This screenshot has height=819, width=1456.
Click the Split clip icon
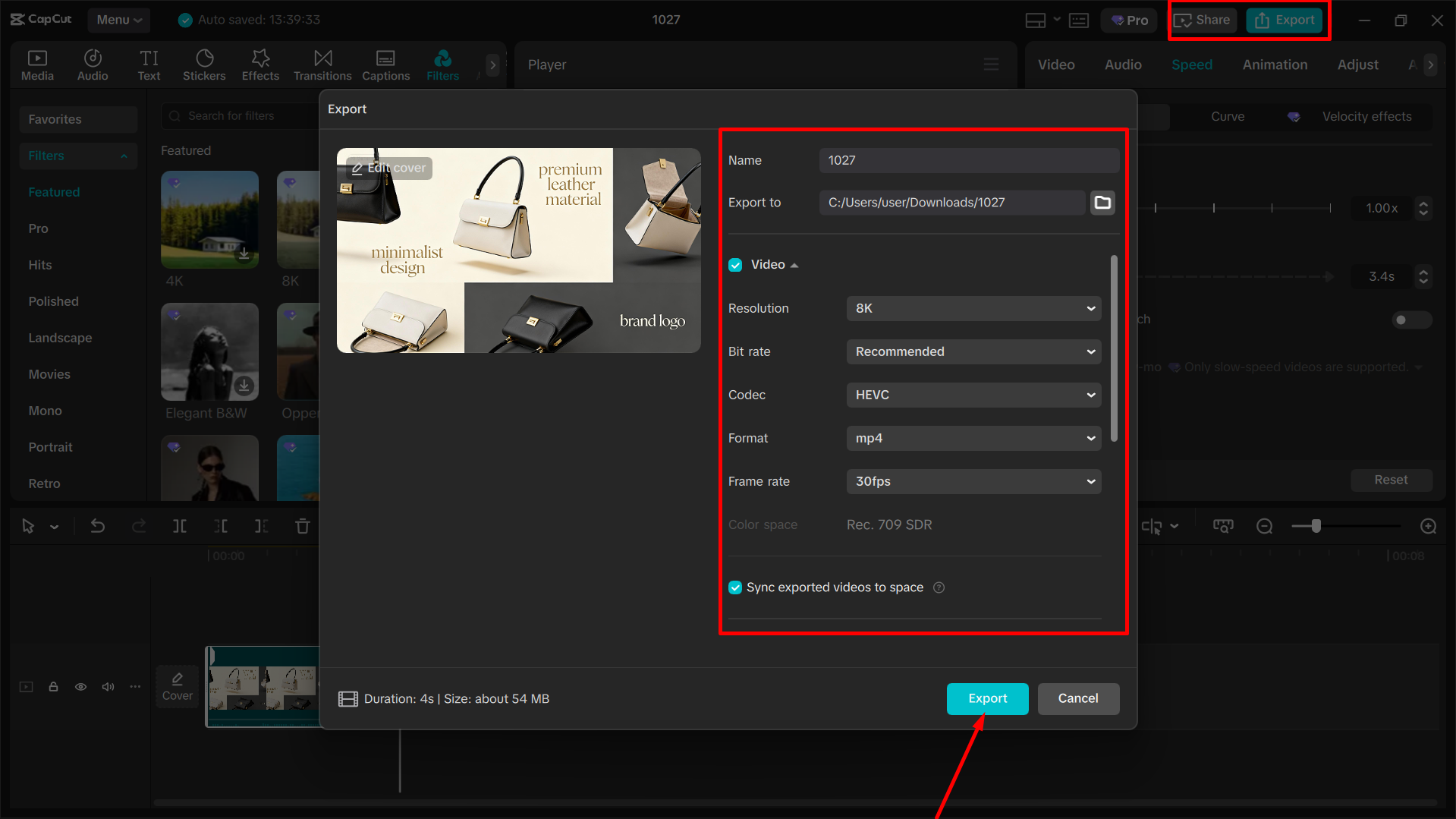180,525
